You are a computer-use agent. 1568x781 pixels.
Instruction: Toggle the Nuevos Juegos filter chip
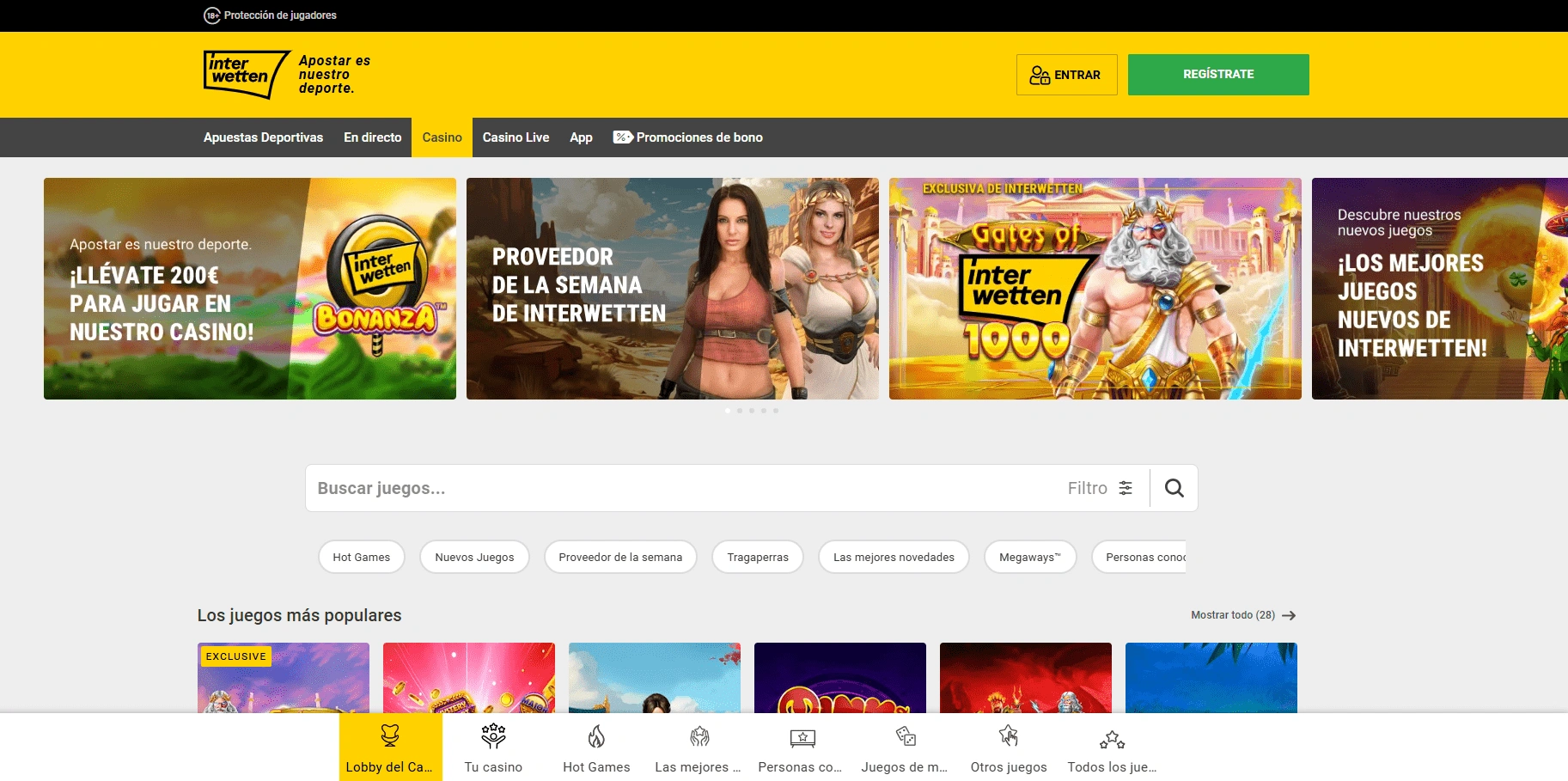(473, 557)
